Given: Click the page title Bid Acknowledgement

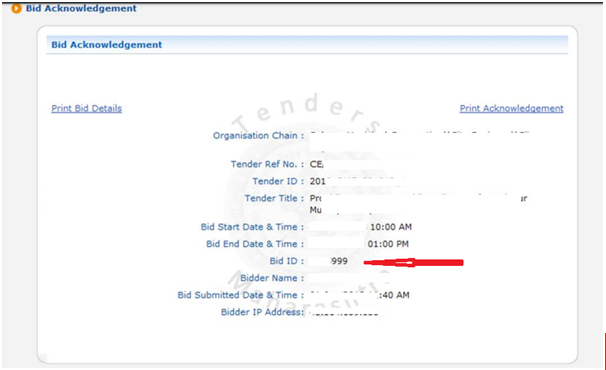Looking at the screenshot, I should (x=81, y=8).
